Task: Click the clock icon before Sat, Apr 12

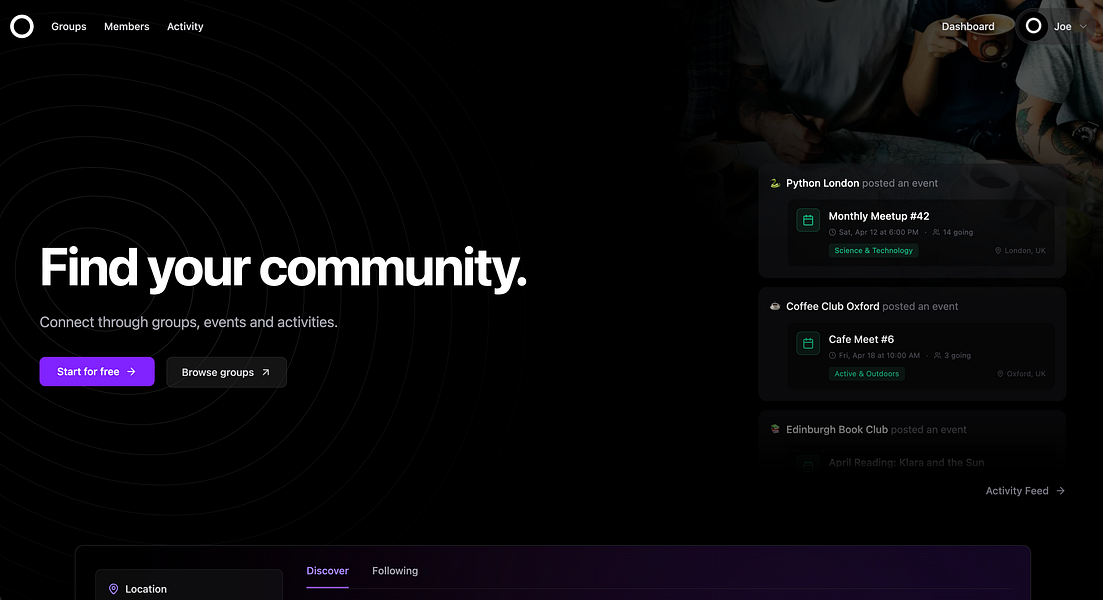Action: (833, 232)
